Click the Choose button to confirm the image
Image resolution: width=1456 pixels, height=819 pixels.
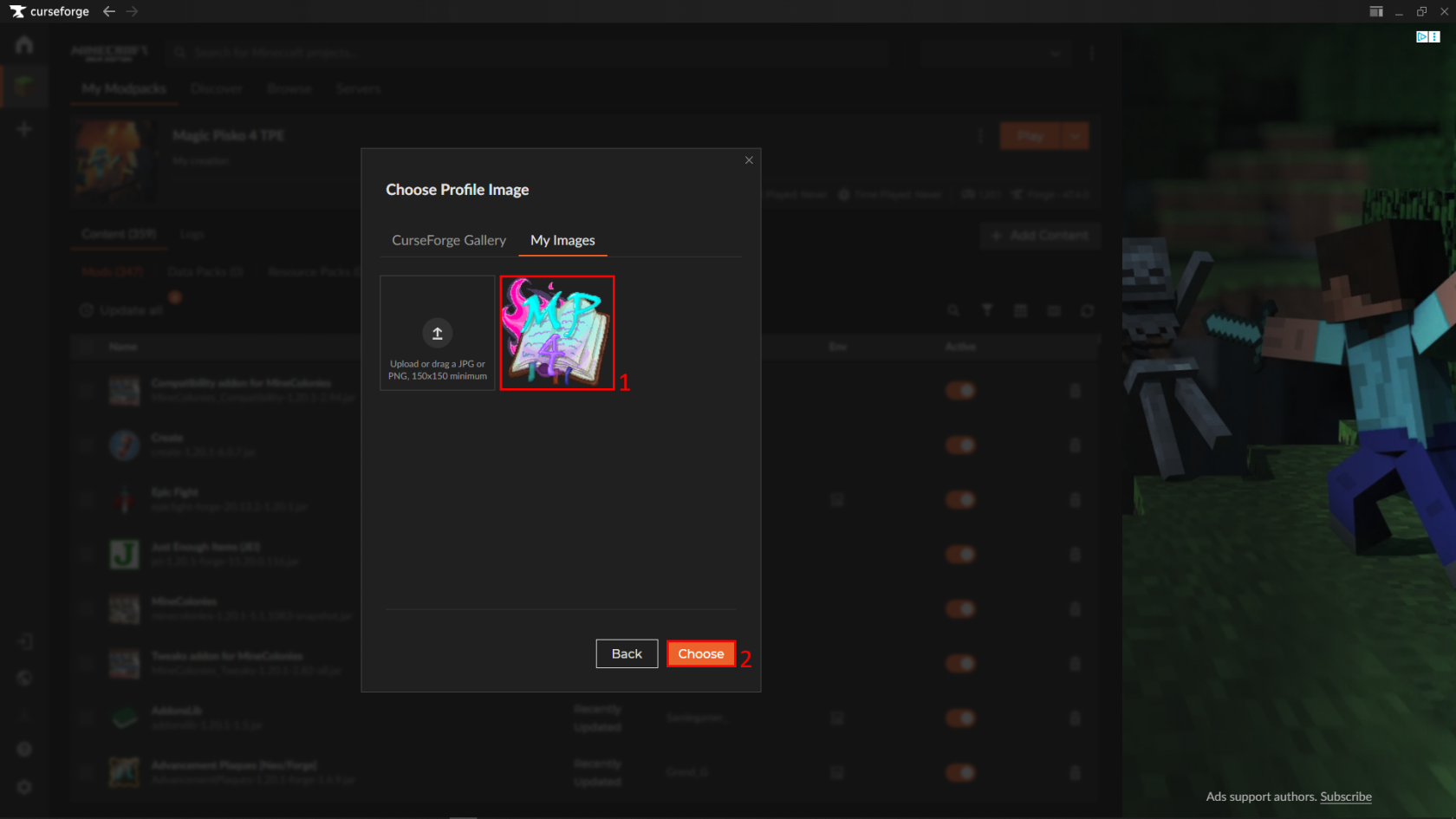point(700,653)
